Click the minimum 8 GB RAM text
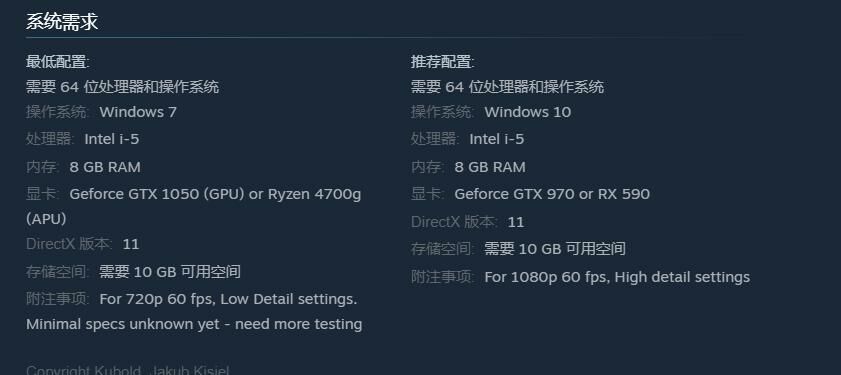Image resolution: width=841 pixels, height=375 pixels. (x=105, y=167)
